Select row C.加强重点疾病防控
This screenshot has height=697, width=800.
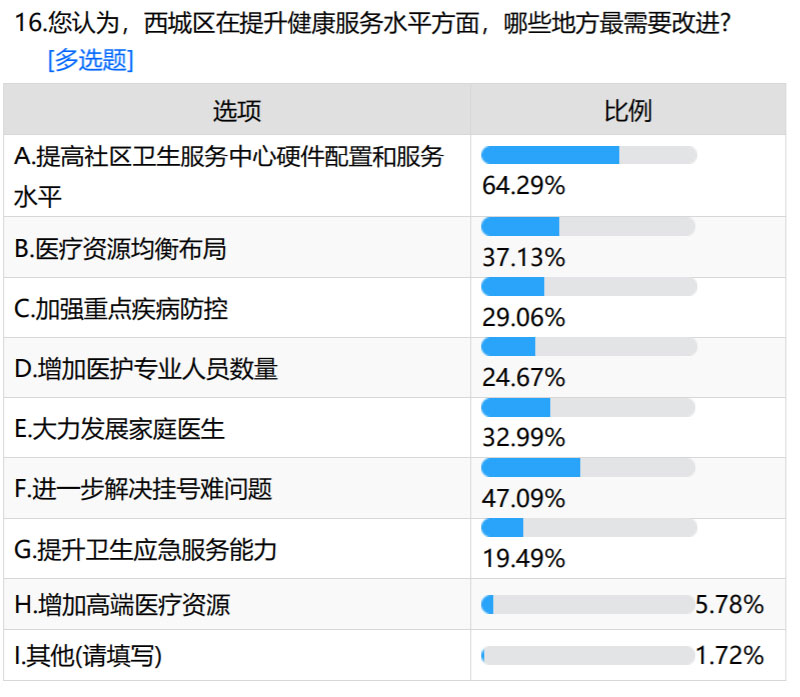(394, 308)
